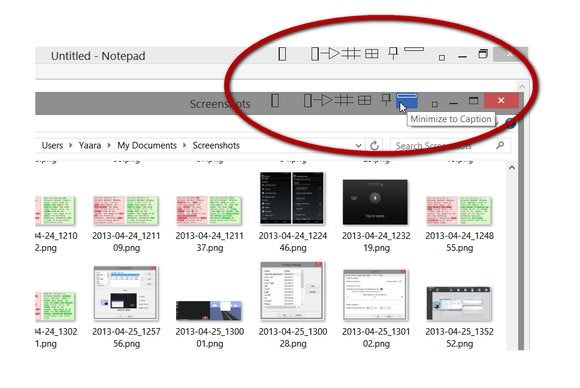
Task: Go to Users folder in breadcrumb
Action: [52, 145]
